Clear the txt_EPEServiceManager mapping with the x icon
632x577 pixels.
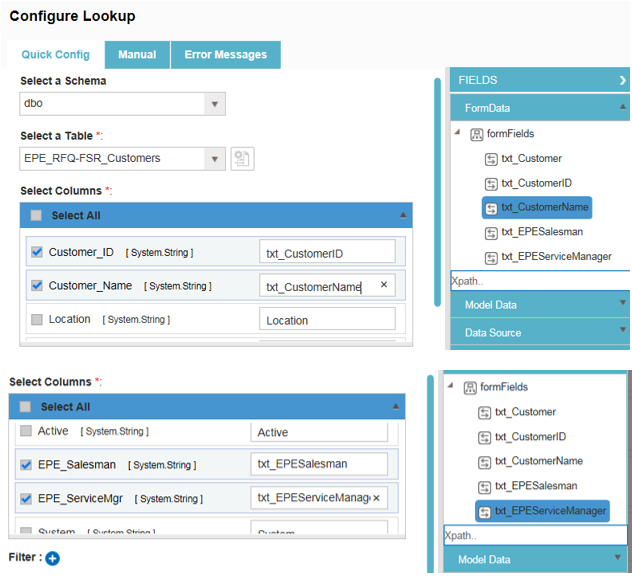377,498
